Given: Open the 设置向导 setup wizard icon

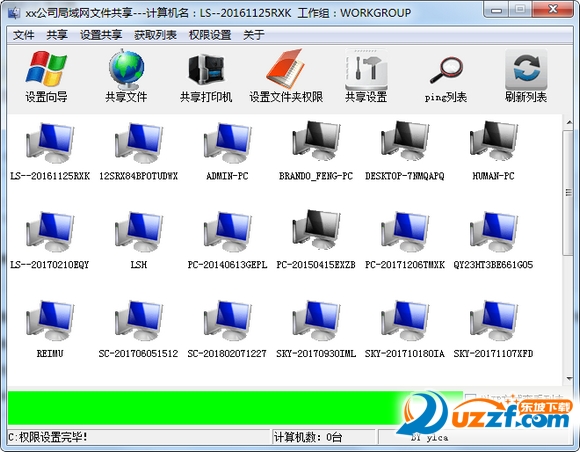Looking at the screenshot, I should [x=46, y=77].
